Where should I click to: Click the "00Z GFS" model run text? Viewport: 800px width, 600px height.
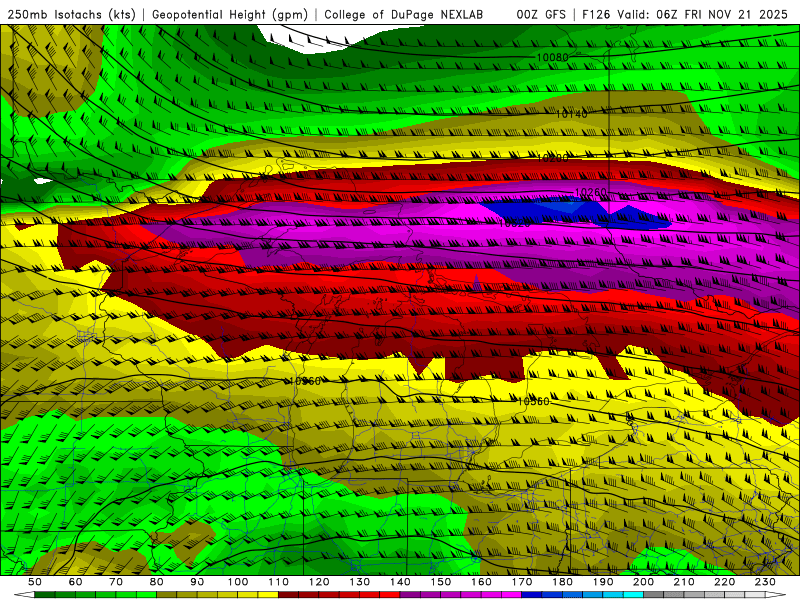tap(541, 15)
